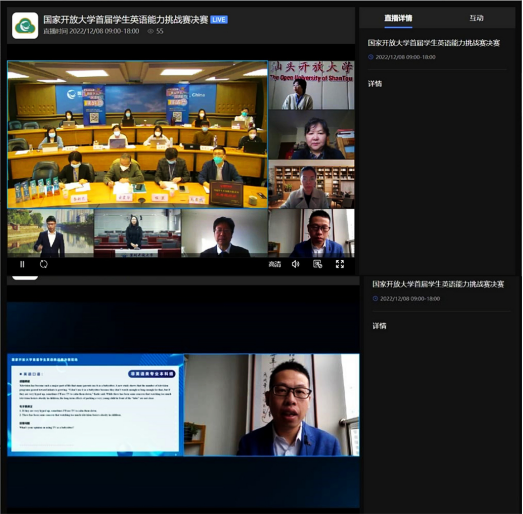Toggle picture-in-picture screen mode icon
Screen dimensions: 523x514
point(318,264)
